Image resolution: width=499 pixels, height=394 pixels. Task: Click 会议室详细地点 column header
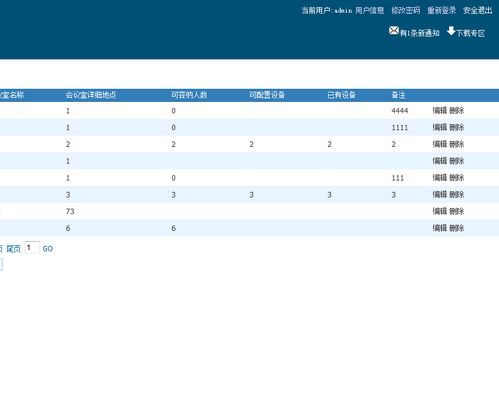(x=91, y=95)
